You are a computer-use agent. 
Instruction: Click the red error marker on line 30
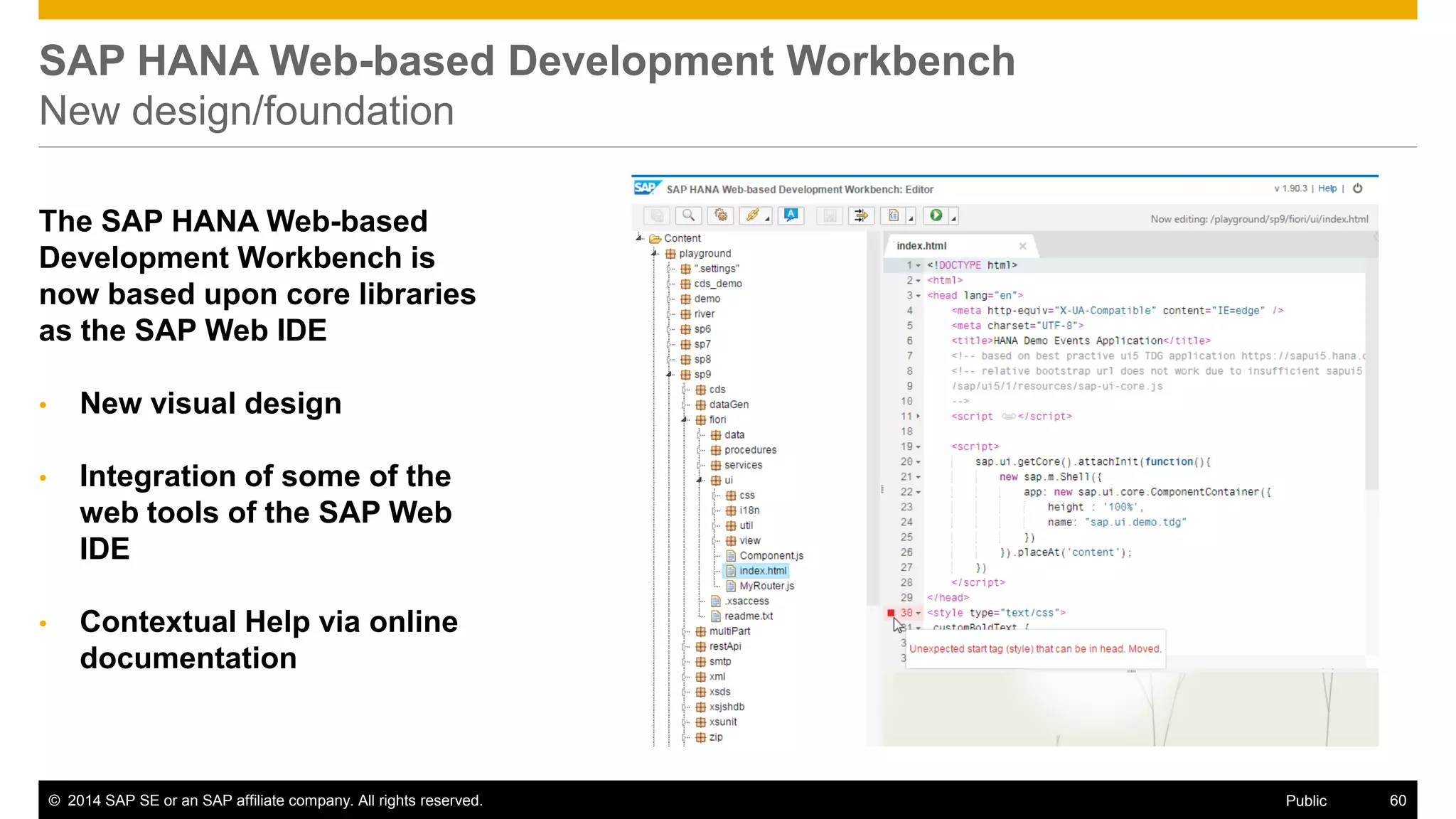coord(891,613)
